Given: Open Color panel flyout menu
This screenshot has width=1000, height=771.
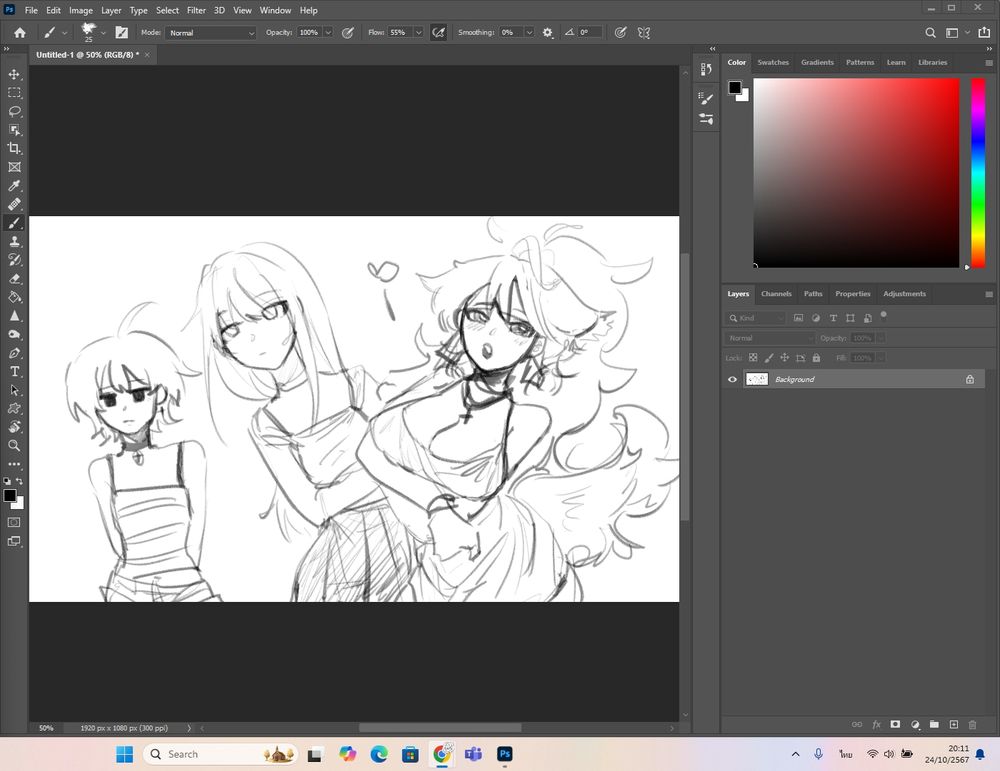Looking at the screenshot, I should [x=989, y=62].
